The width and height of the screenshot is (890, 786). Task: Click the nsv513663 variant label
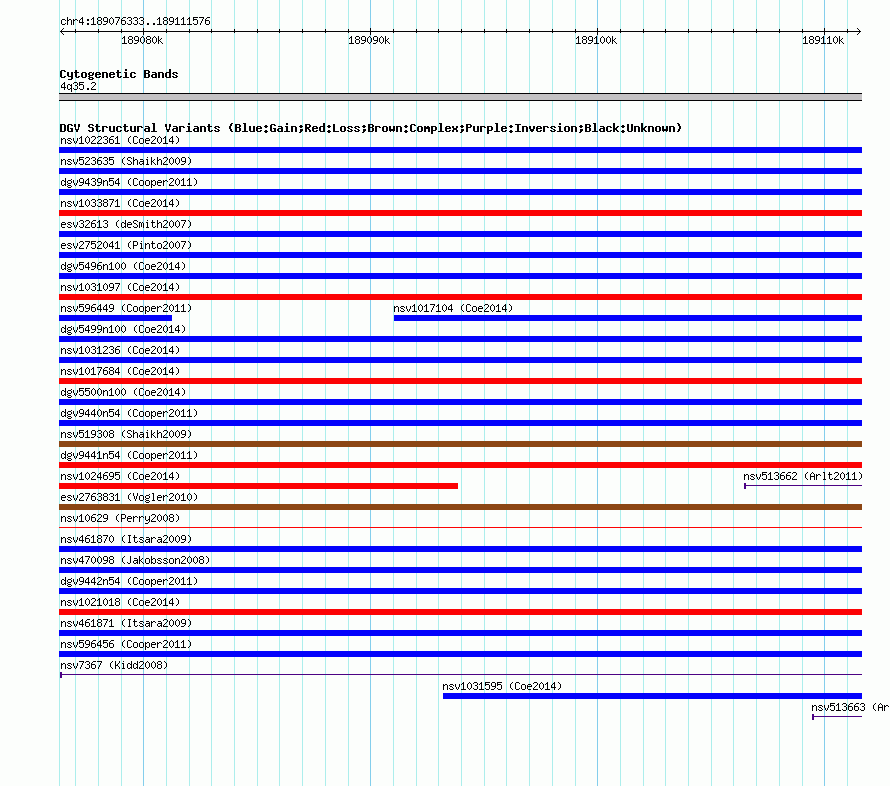[x=850, y=707]
